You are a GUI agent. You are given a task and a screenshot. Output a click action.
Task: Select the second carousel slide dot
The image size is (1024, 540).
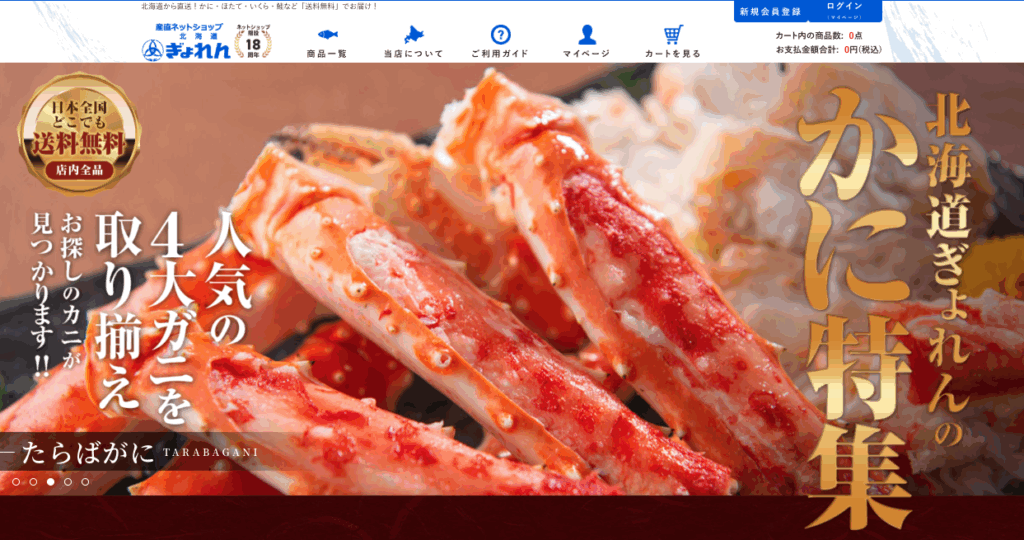33,482
